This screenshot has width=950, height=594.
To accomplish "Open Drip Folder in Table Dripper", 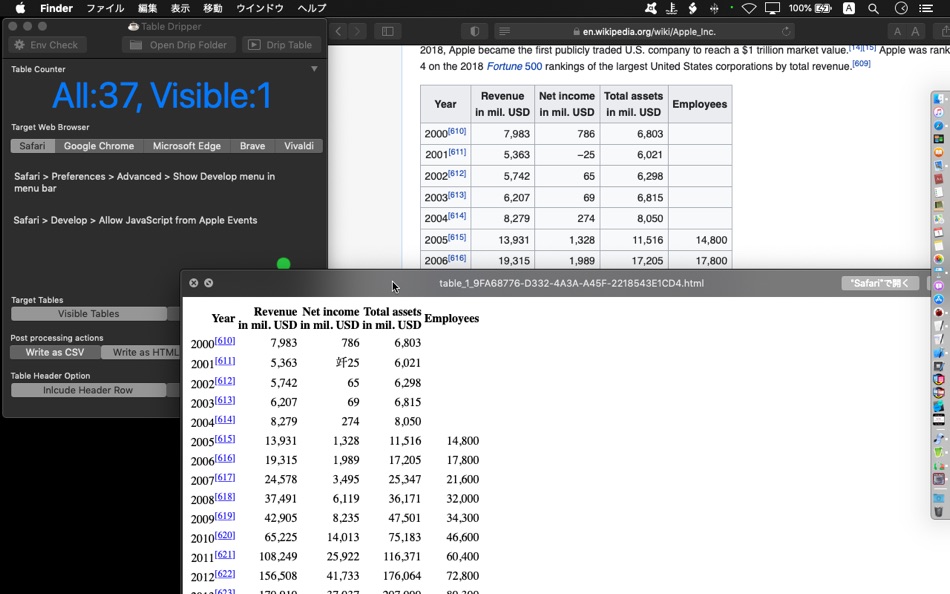I will pyautogui.click(x=179, y=45).
